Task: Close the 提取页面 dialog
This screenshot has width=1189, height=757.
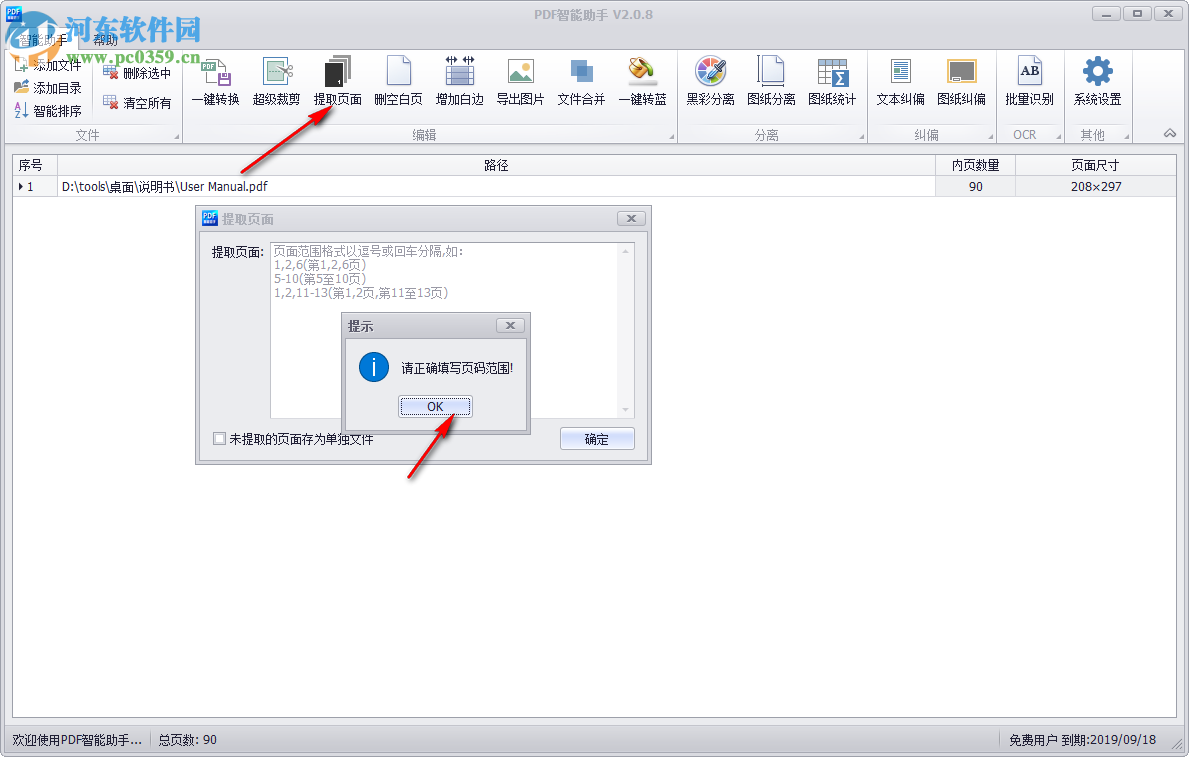Action: pos(631,218)
